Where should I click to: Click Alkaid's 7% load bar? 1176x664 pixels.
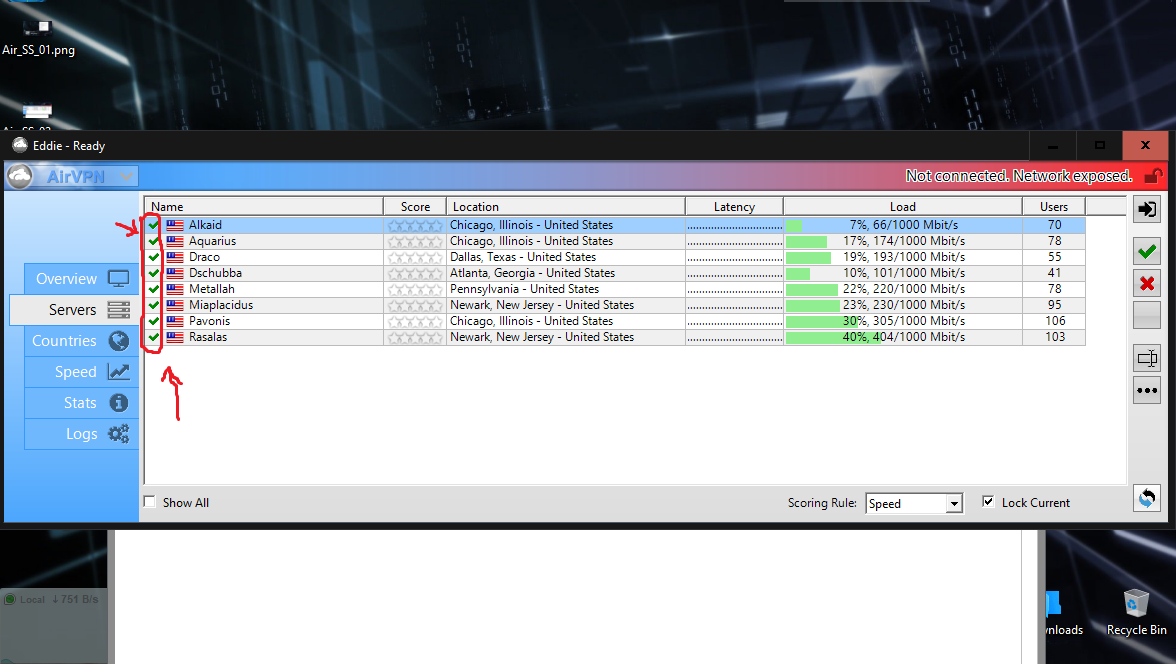pyautogui.click(x=903, y=225)
